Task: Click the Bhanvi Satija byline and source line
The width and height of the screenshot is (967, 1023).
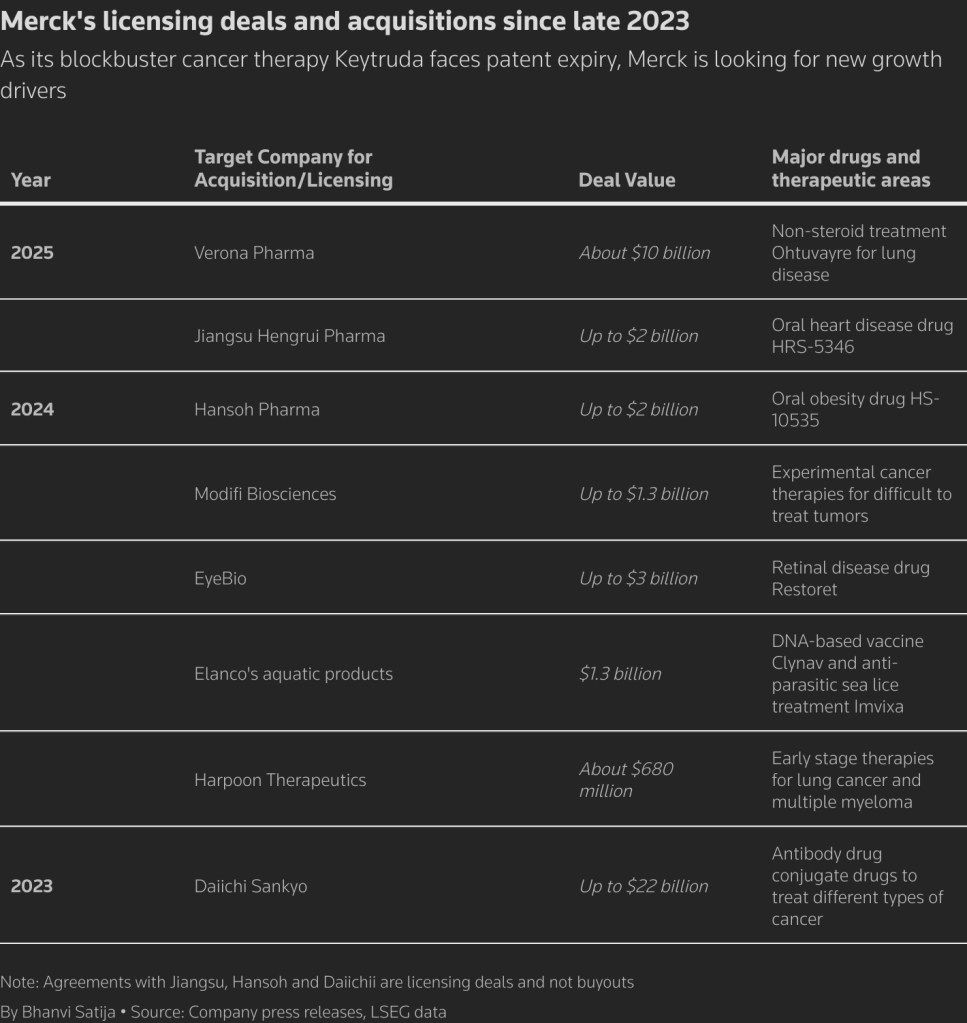Action: [223, 1012]
